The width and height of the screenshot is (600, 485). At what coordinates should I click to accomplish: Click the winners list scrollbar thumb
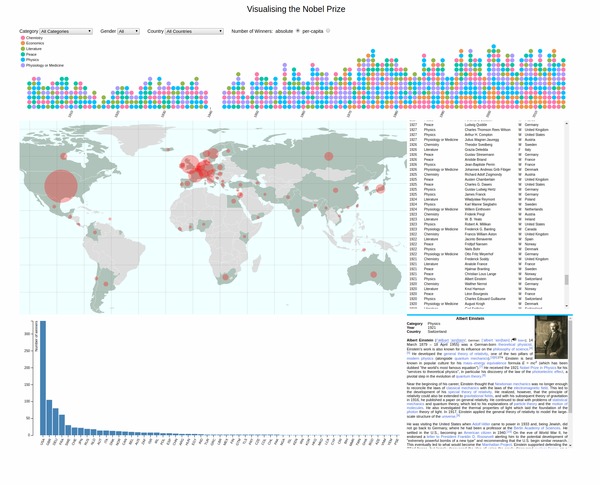[x=566, y=280]
